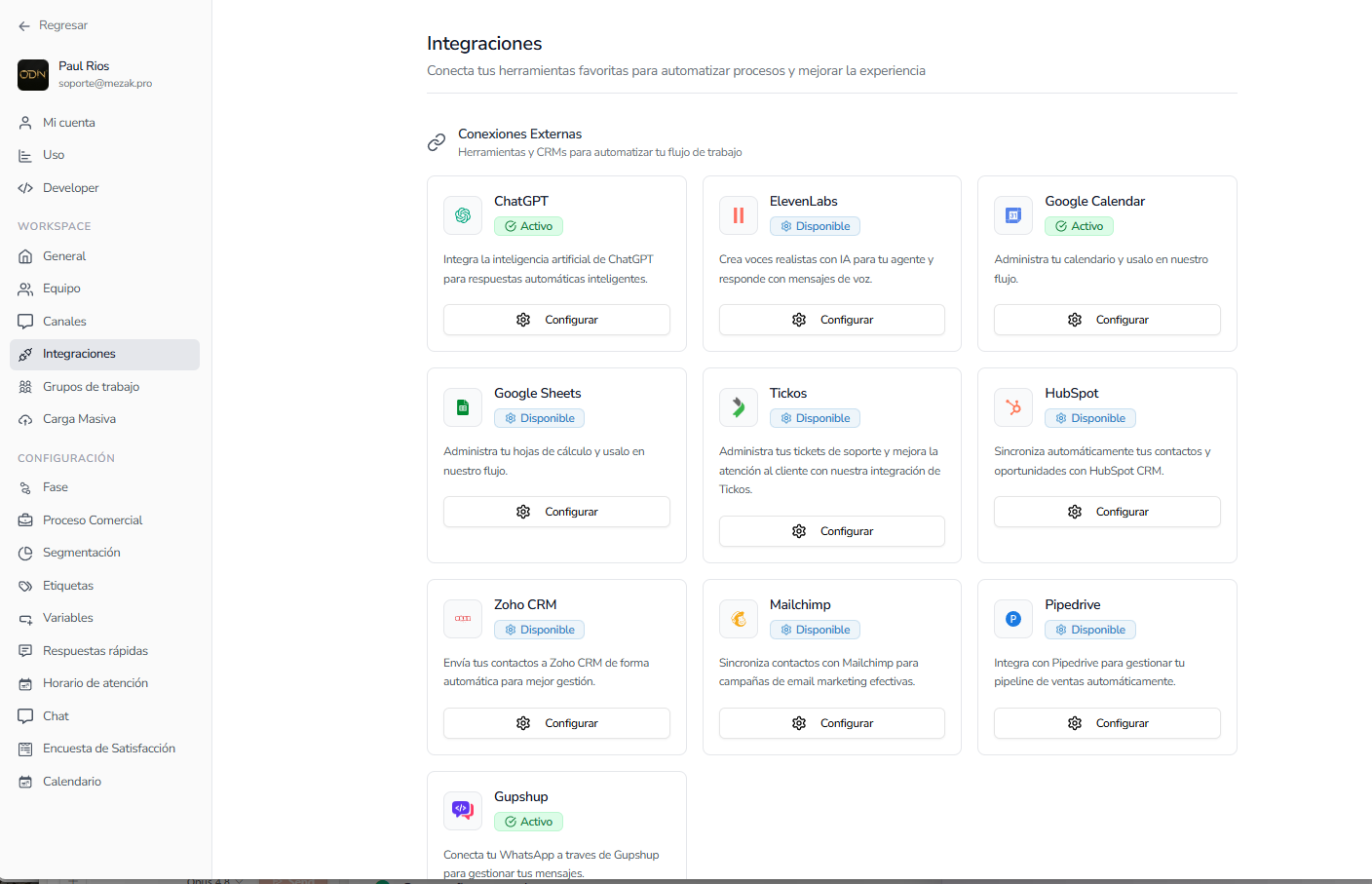Go to Horario de atención
This screenshot has width=1372, height=884.
pyautogui.click(x=105, y=683)
